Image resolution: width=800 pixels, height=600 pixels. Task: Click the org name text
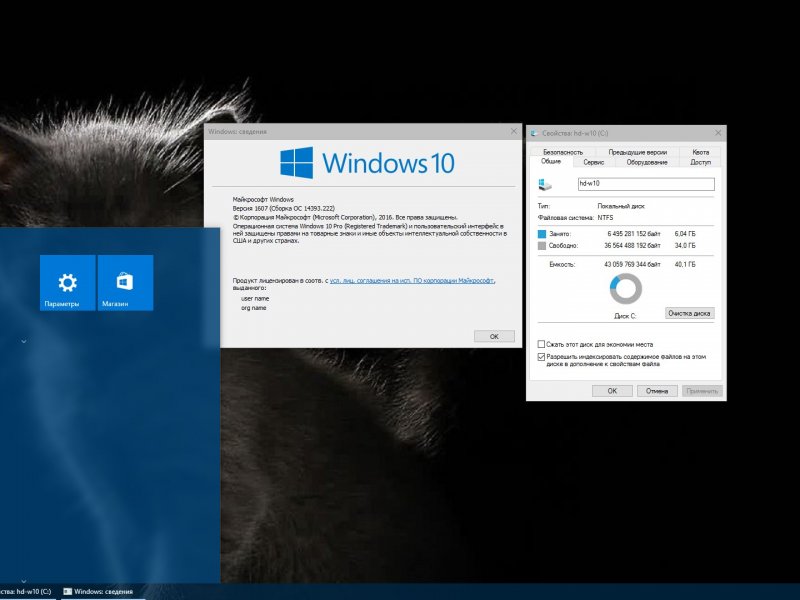click(x=254, y=308)
